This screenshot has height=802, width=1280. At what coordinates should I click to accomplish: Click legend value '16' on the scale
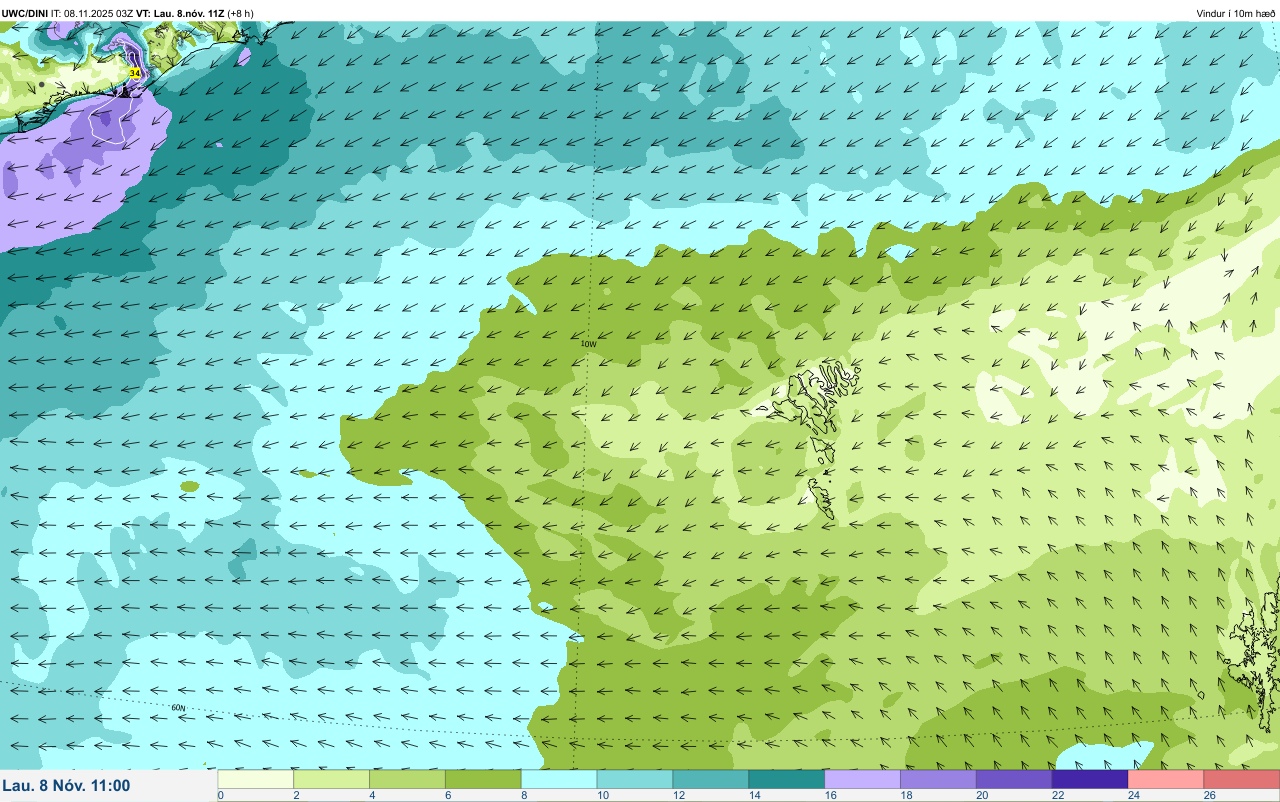pos(829,795)
